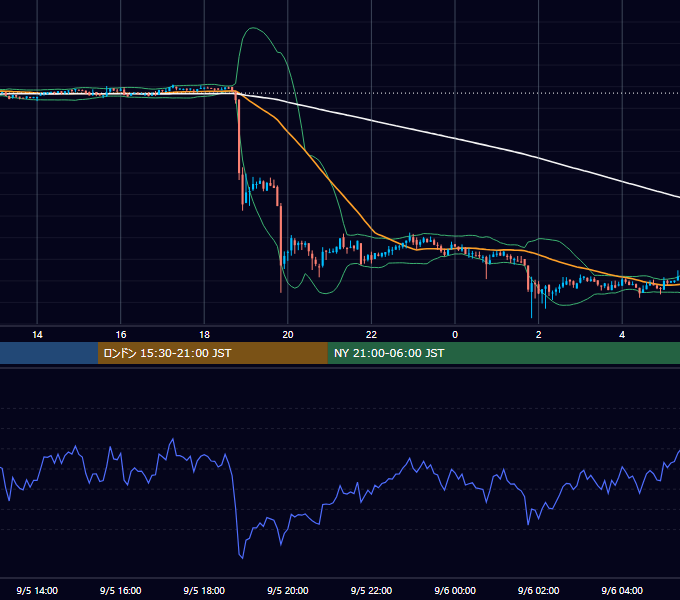Click the 9/5 16:00 time label
Viewport: 680px width, 600px height.
[x=121, y=590]
